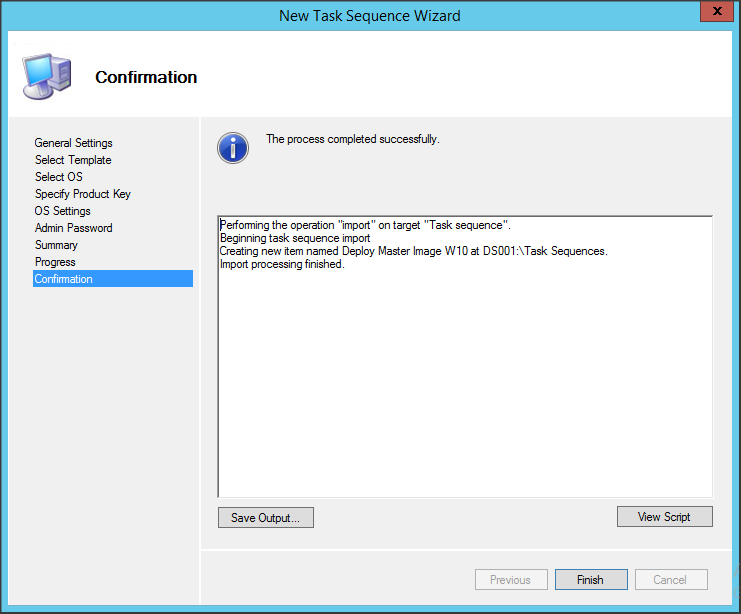The height and width of the screenshot is (614, 741).
Task: Select the General Settings step
Action: [73, 143]
